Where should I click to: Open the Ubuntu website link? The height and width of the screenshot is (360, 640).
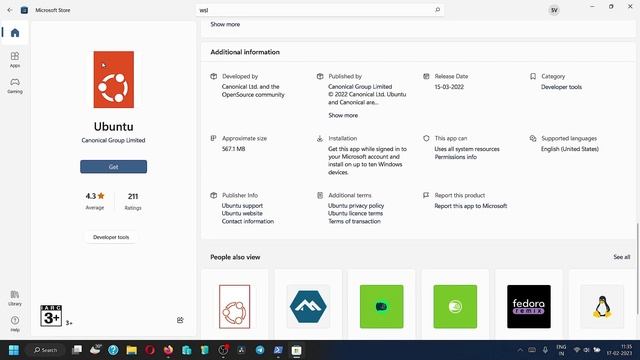point(242,213)
